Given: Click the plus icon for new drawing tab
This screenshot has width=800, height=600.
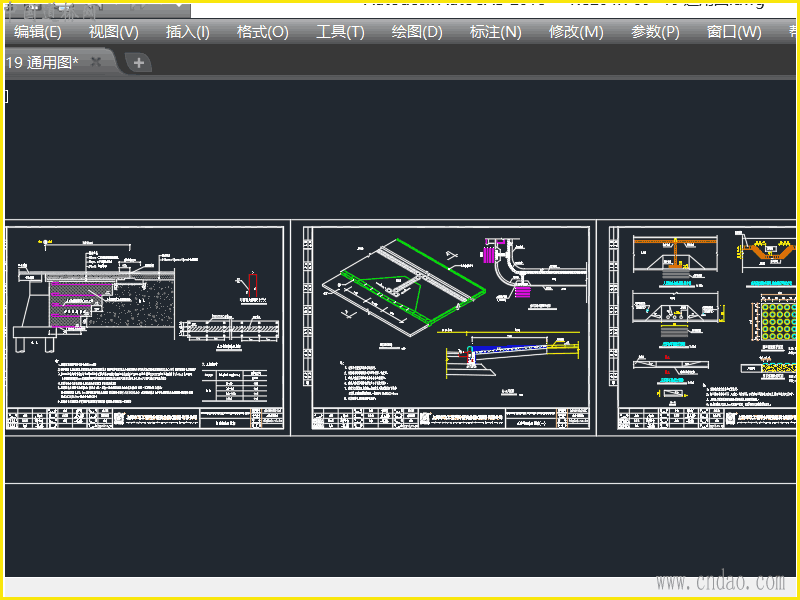Looking at the screenshot, I should [139, 63].
